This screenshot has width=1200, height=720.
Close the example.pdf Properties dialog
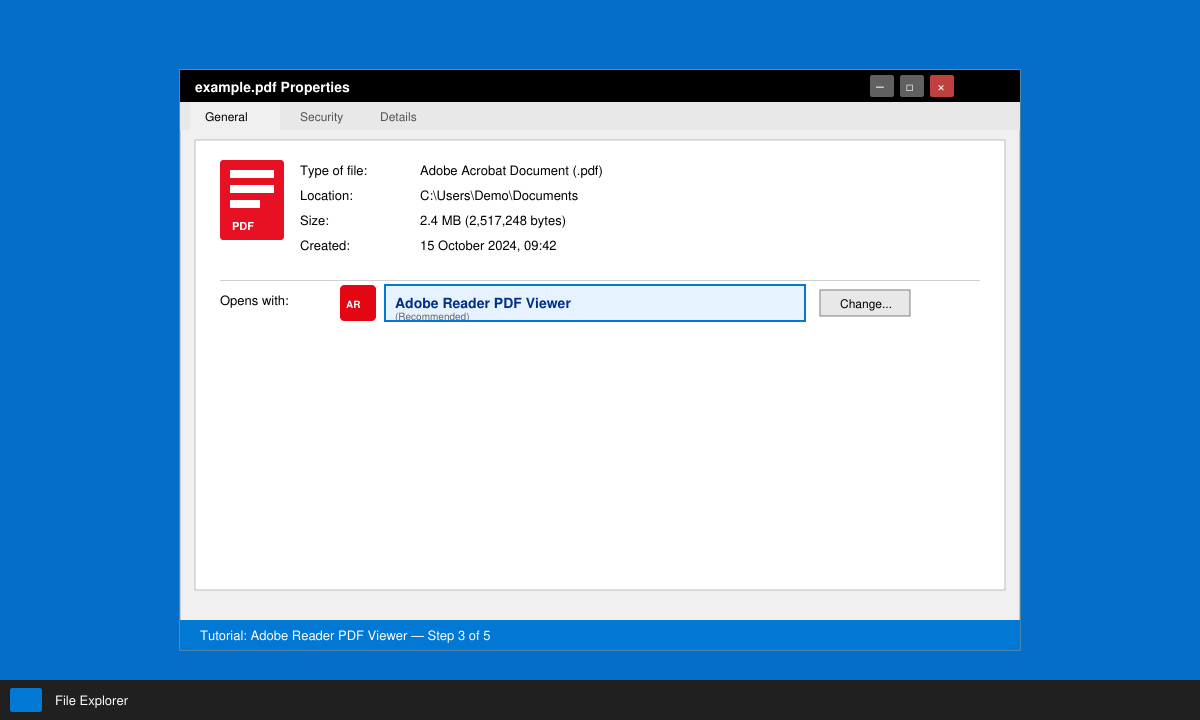942,86
